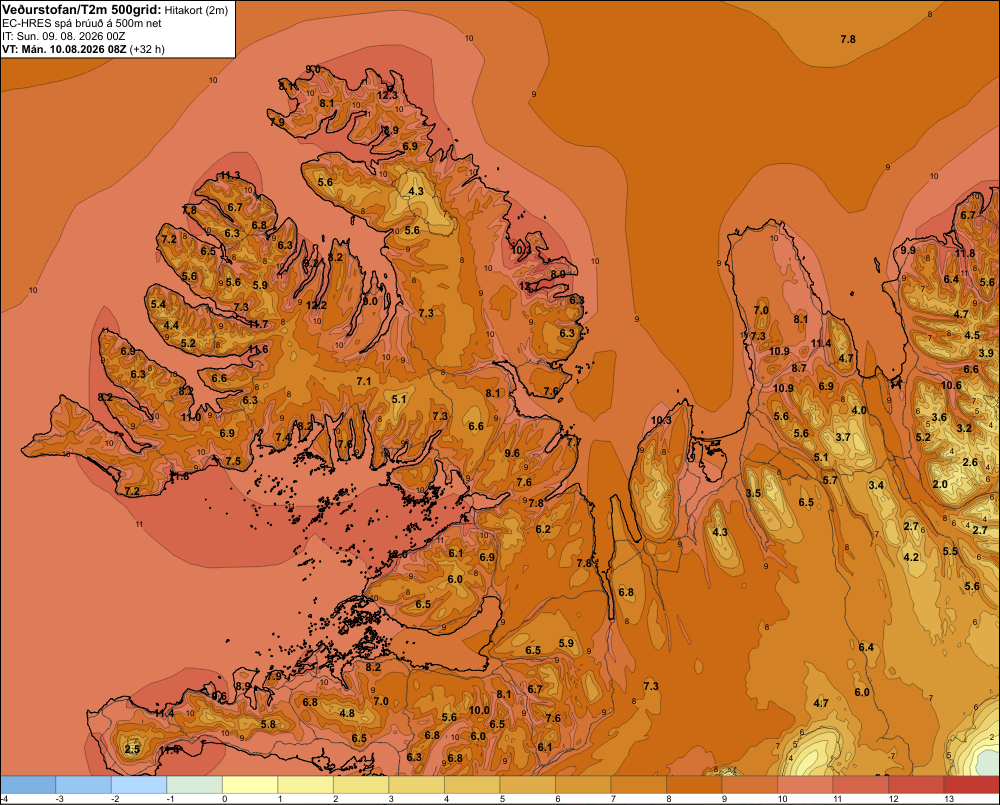Select the 7.1 temperature label in the central Westfjords
Image resolution: width=1000 pixels, height=805 pixels.
(x=364, y=381)
